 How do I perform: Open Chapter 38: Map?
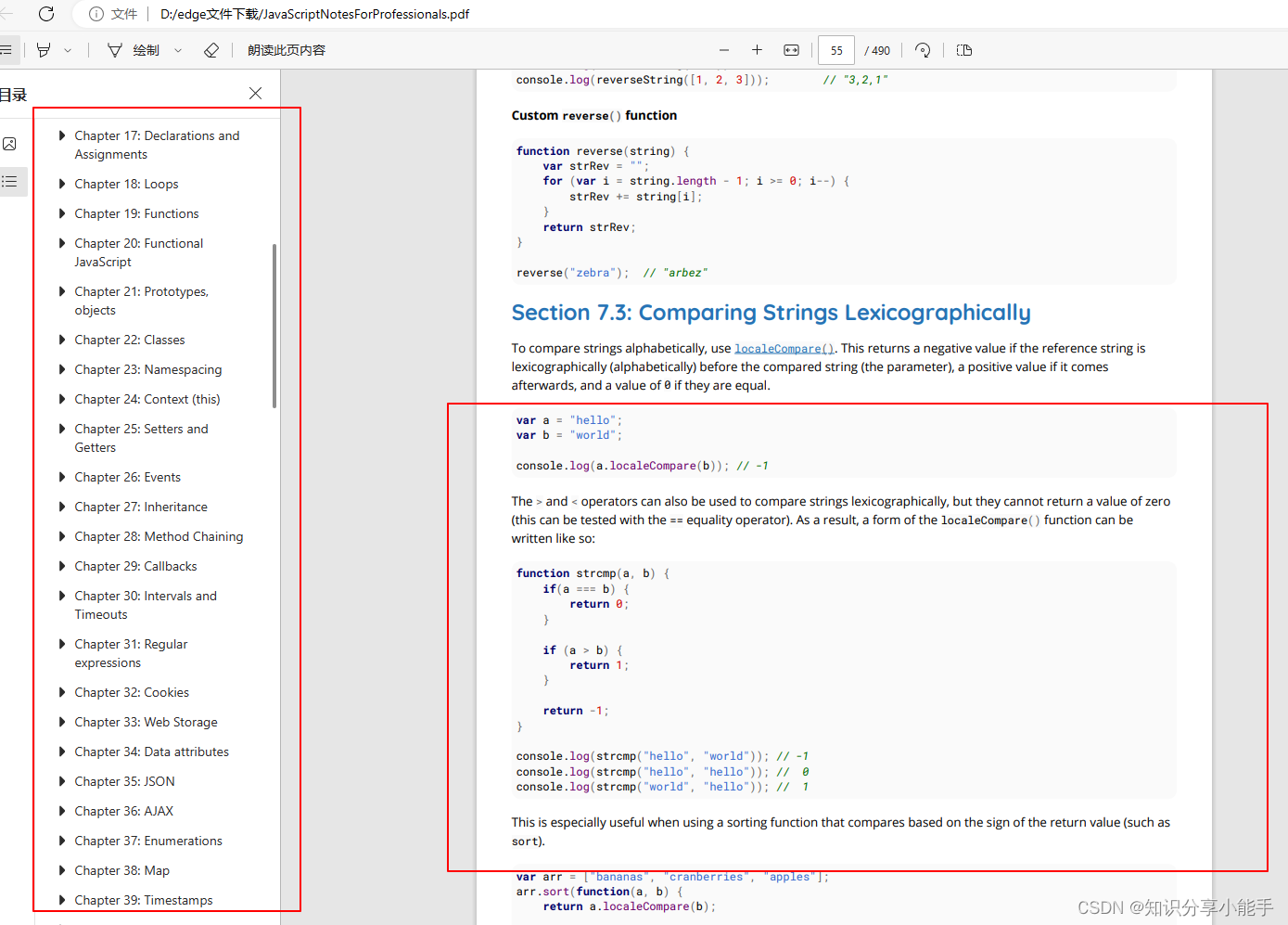121,870
